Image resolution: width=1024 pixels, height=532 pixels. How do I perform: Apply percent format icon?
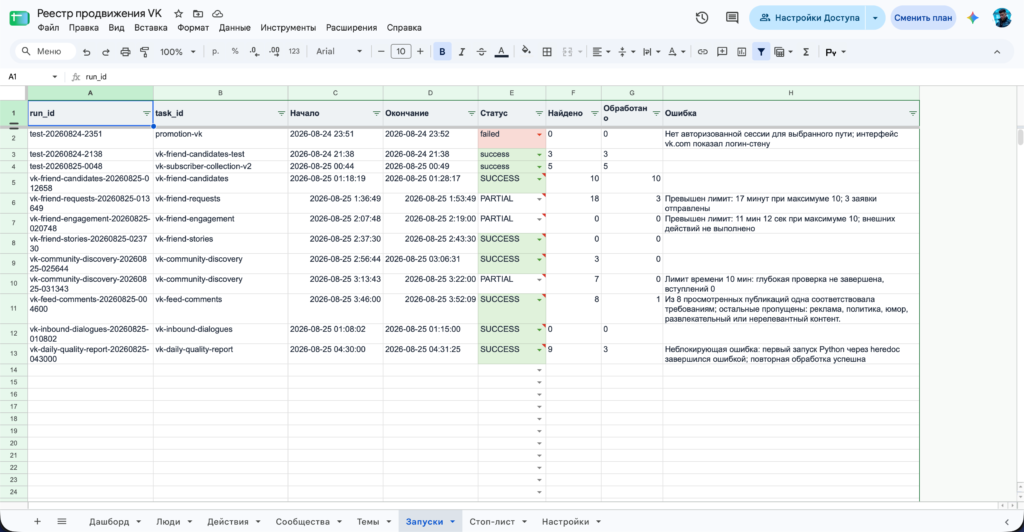(235, 52)
